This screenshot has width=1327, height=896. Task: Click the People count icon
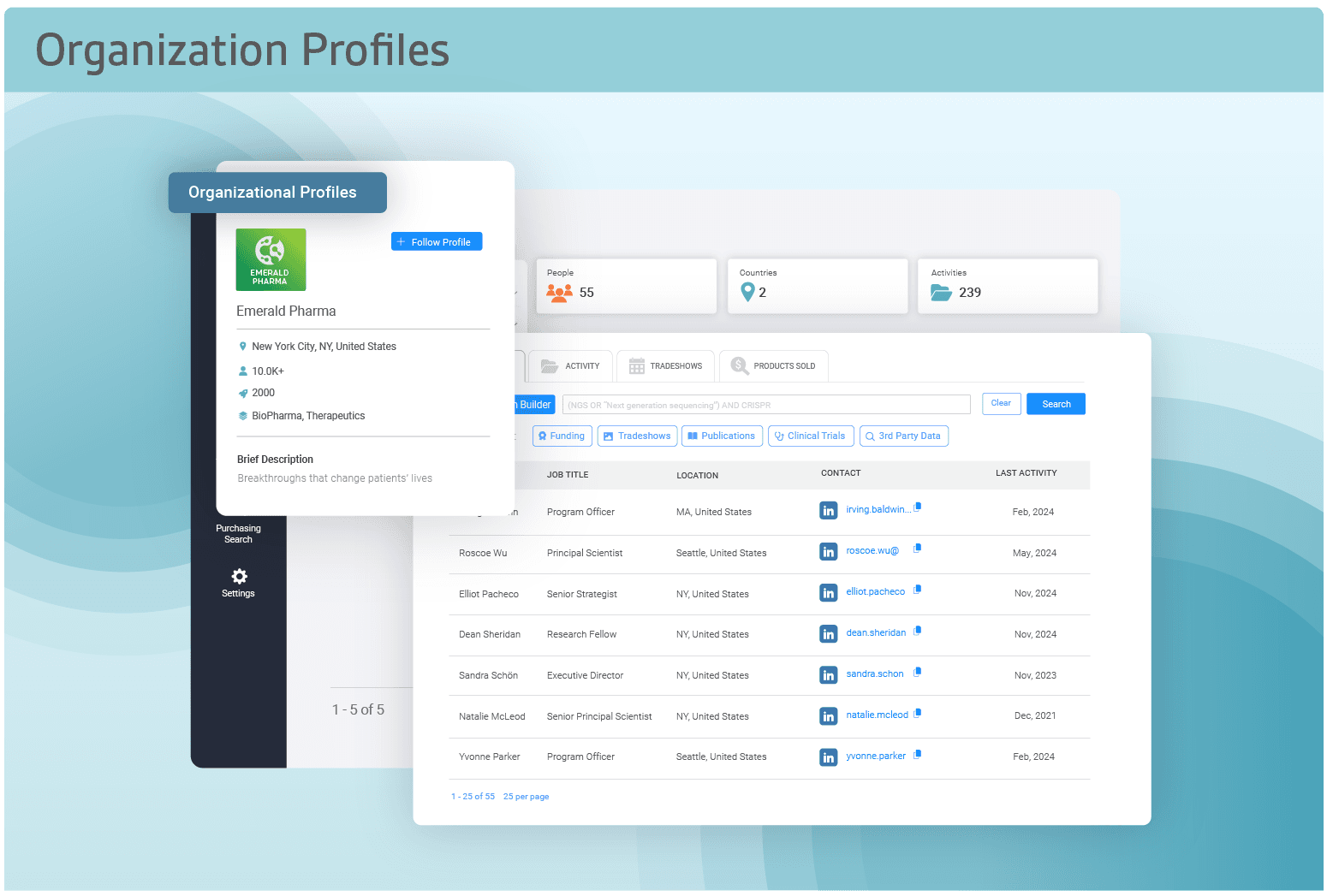[x=560, y=293]
